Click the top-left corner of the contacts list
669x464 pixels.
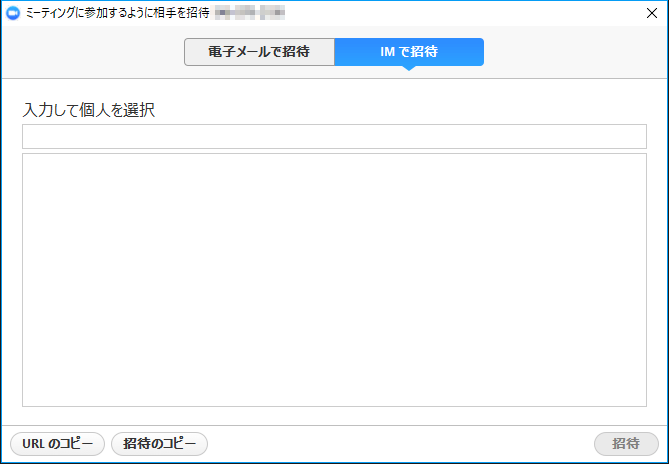tap(27, 158)
